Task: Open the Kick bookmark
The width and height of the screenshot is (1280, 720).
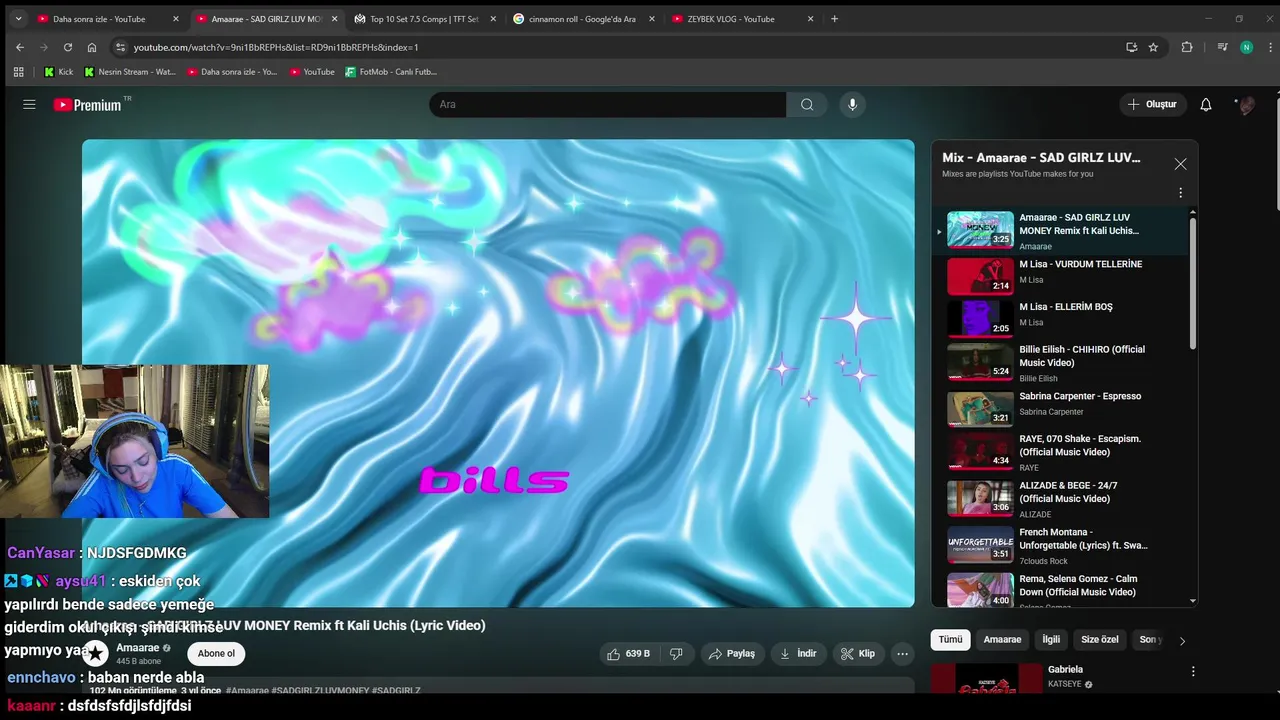Action: click(58, 72)
